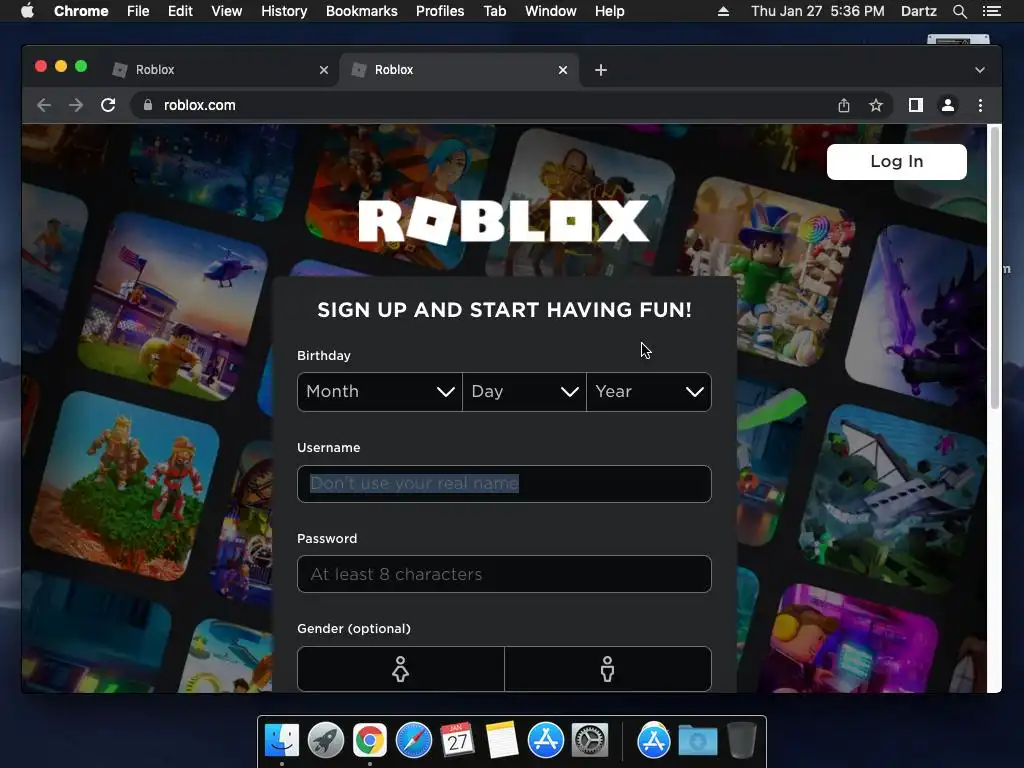Open the Month birthday dropdown
Viewport: 1024px width, 768px height.
tap(379, 392)
